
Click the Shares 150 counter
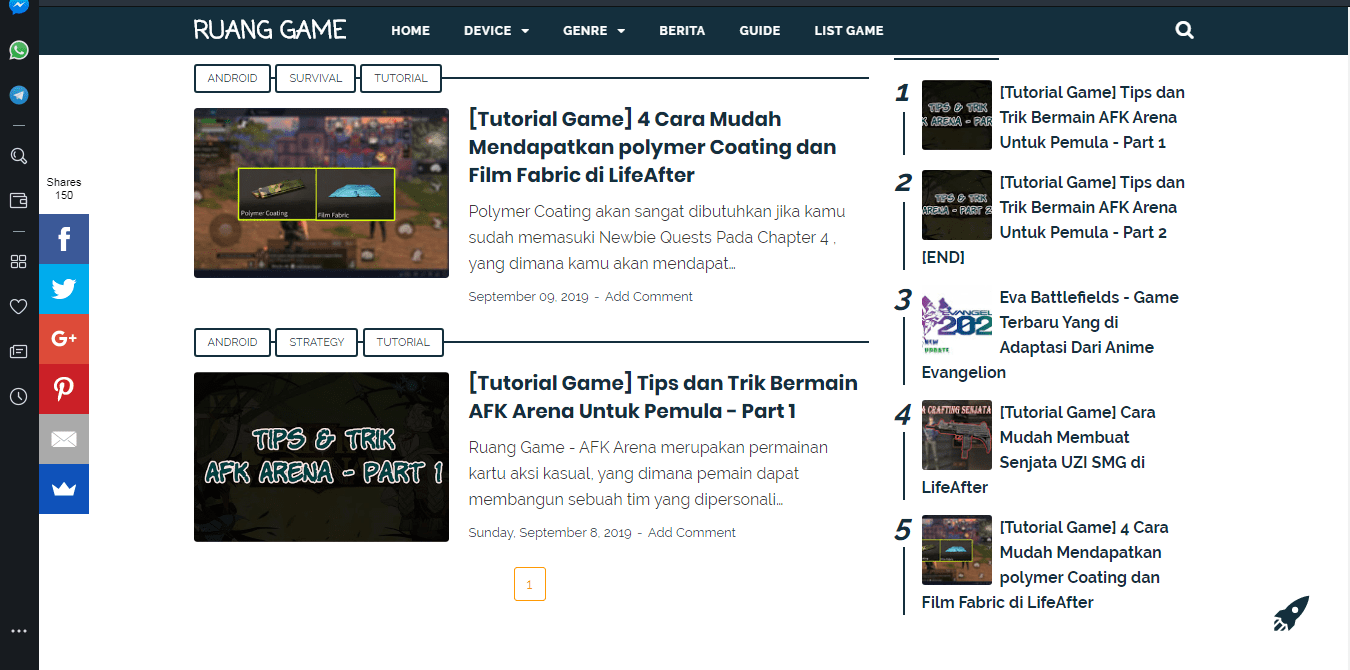pos(64,189)
